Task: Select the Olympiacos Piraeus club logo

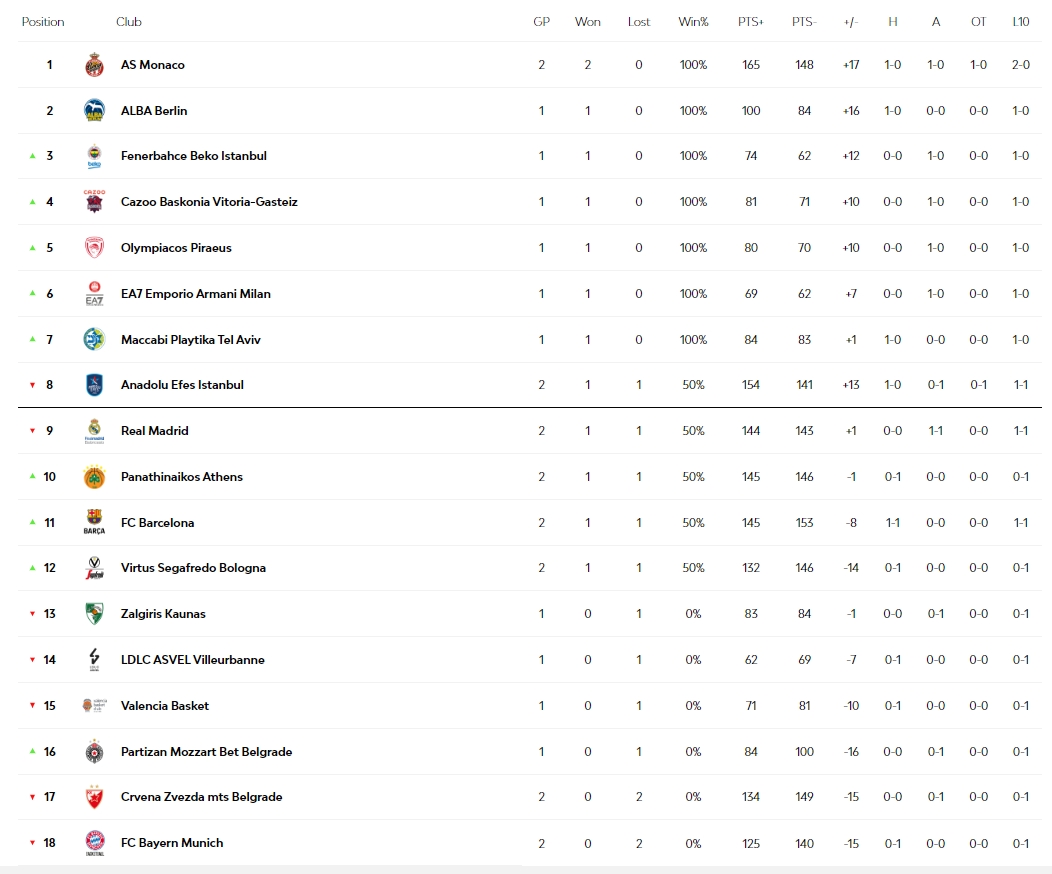Action: tap(95, 248)
